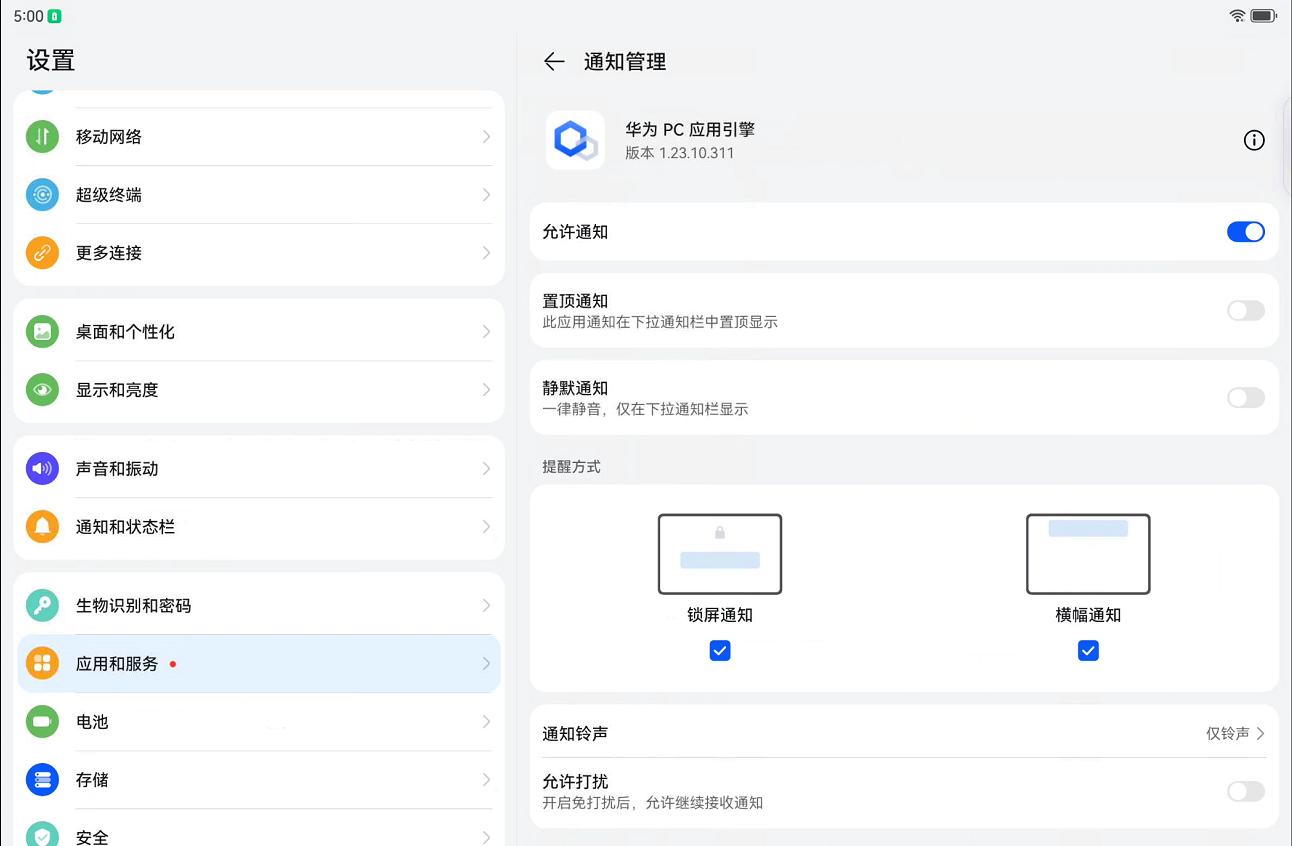Open 移动网络 via its green icon

42,137
